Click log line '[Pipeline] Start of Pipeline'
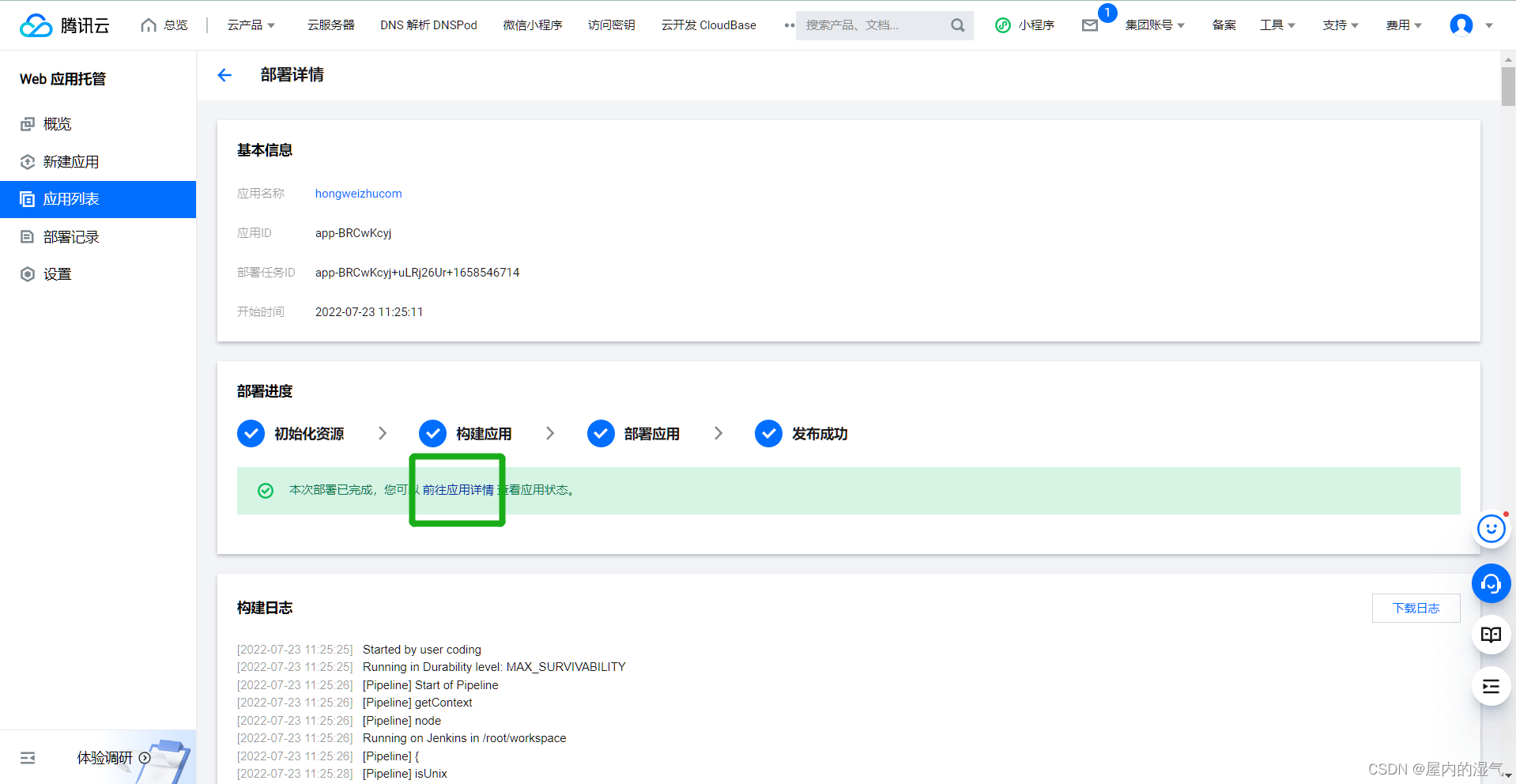1516x784 pixels. [x=430, y=685]
